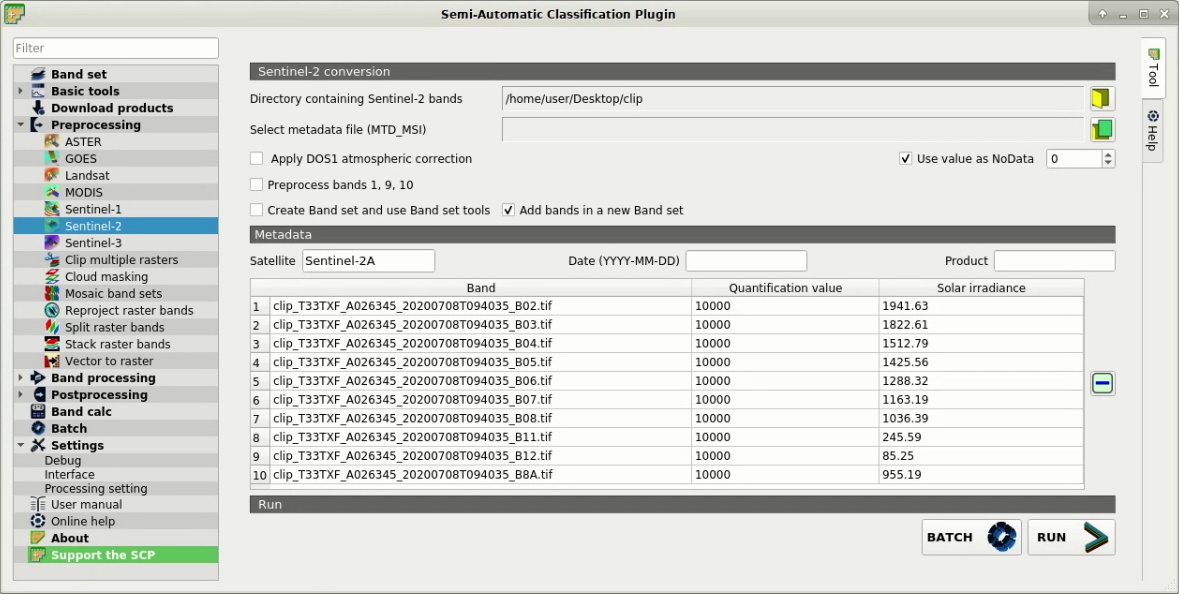Open the Cloud masking tool

106,277
